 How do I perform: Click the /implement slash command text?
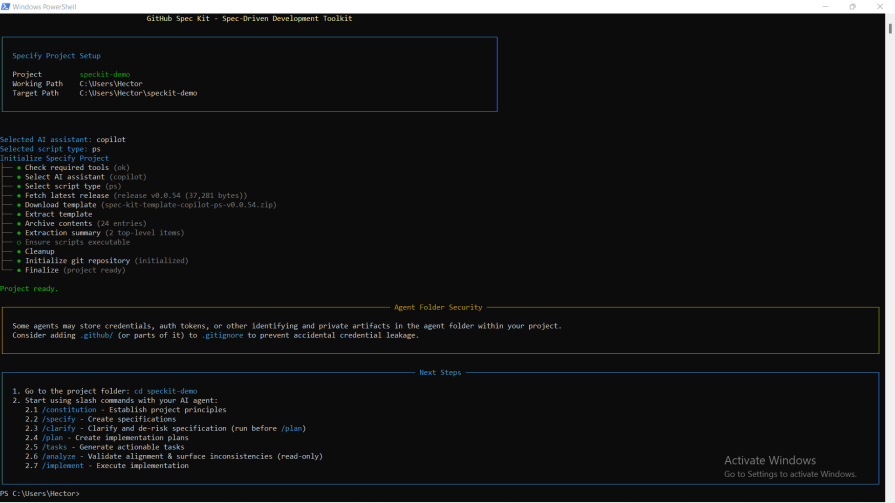66,466
